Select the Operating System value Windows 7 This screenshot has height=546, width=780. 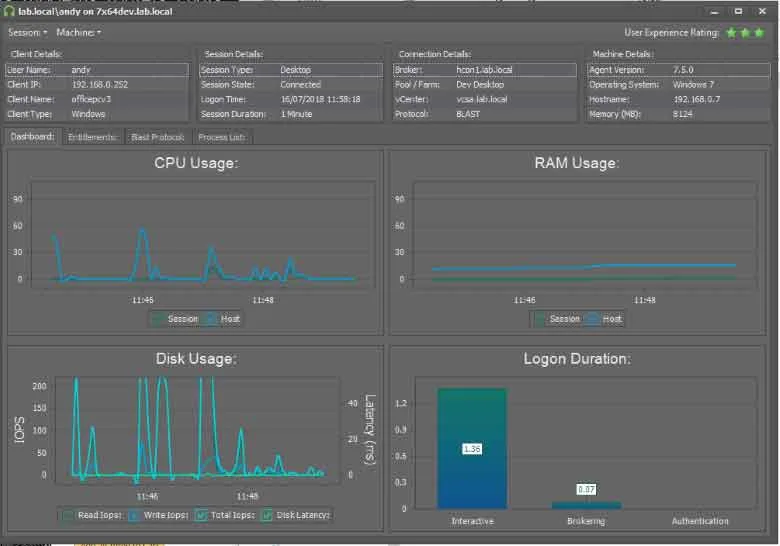(693, 85)
